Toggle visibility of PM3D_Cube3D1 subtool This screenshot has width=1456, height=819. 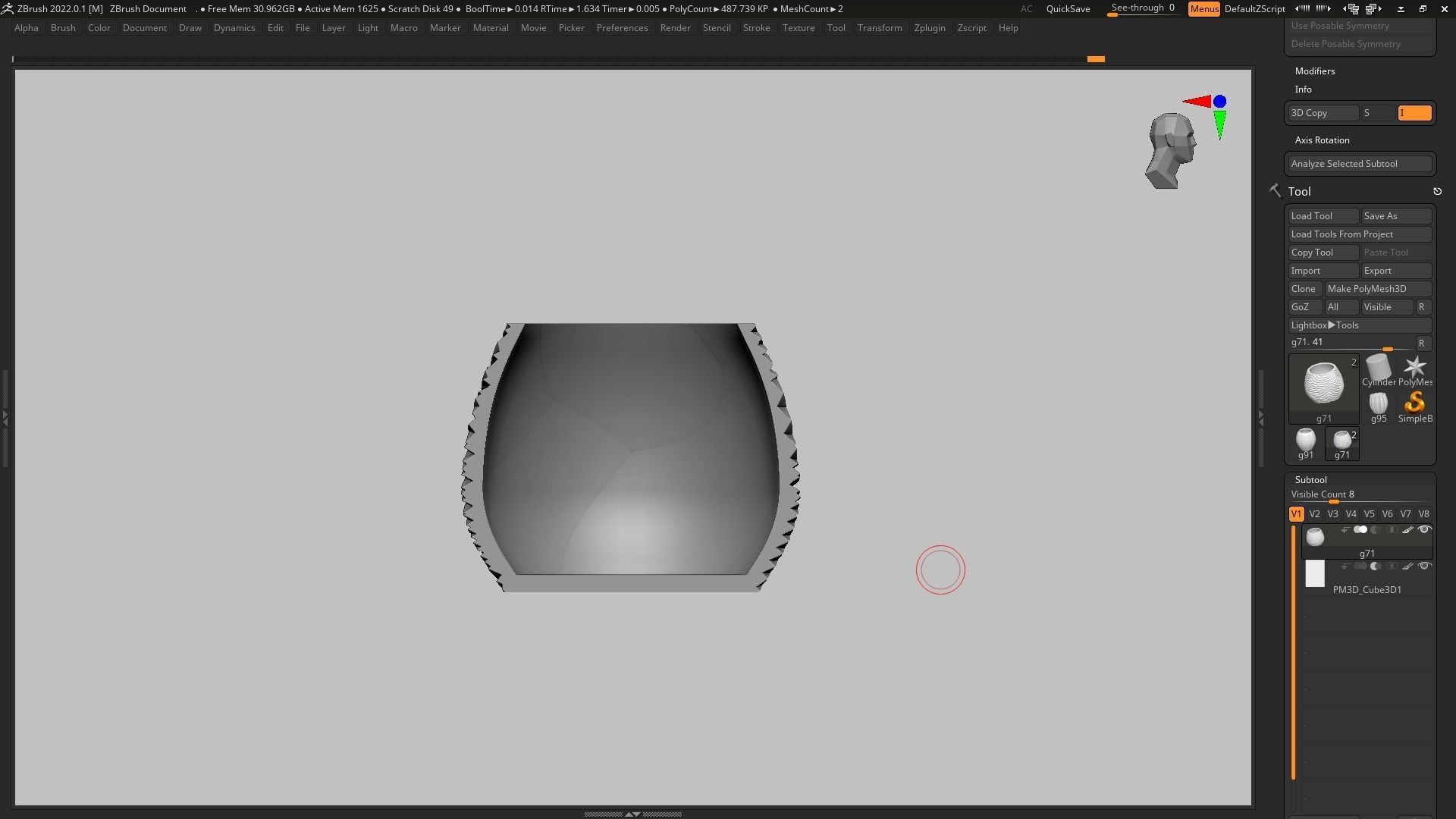tap(1424, 566)
